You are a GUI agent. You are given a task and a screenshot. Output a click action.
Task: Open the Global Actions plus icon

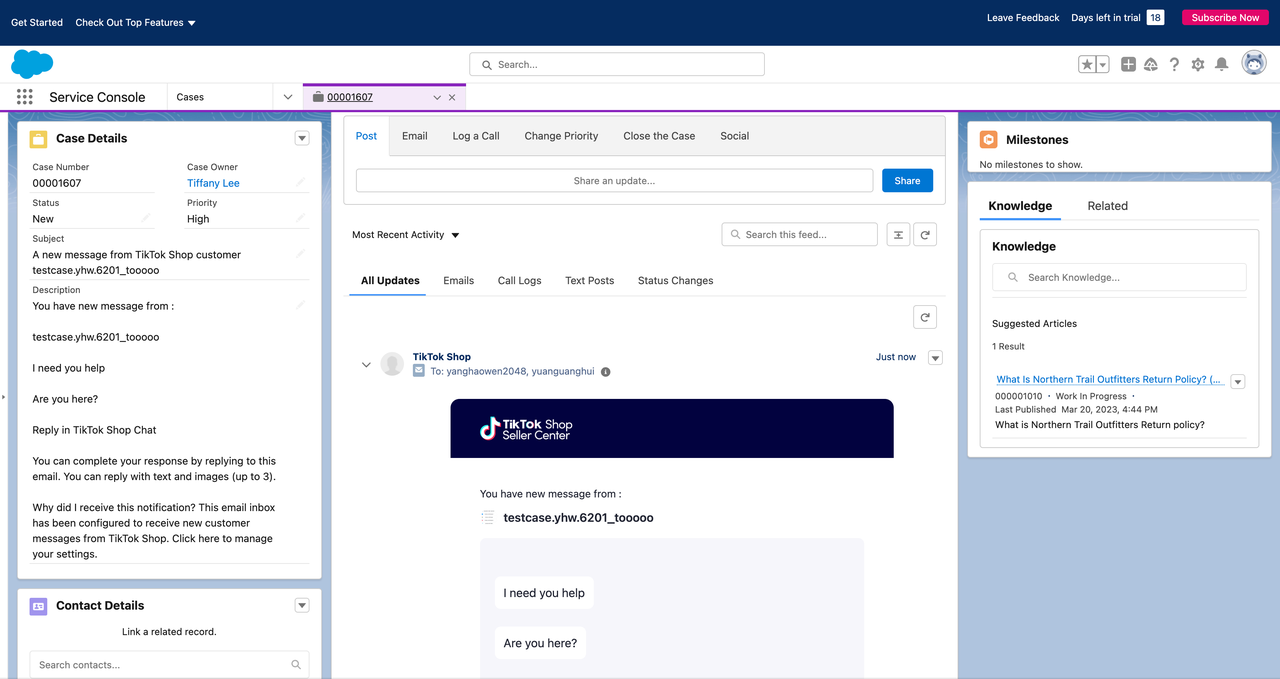pos(1128,64)
